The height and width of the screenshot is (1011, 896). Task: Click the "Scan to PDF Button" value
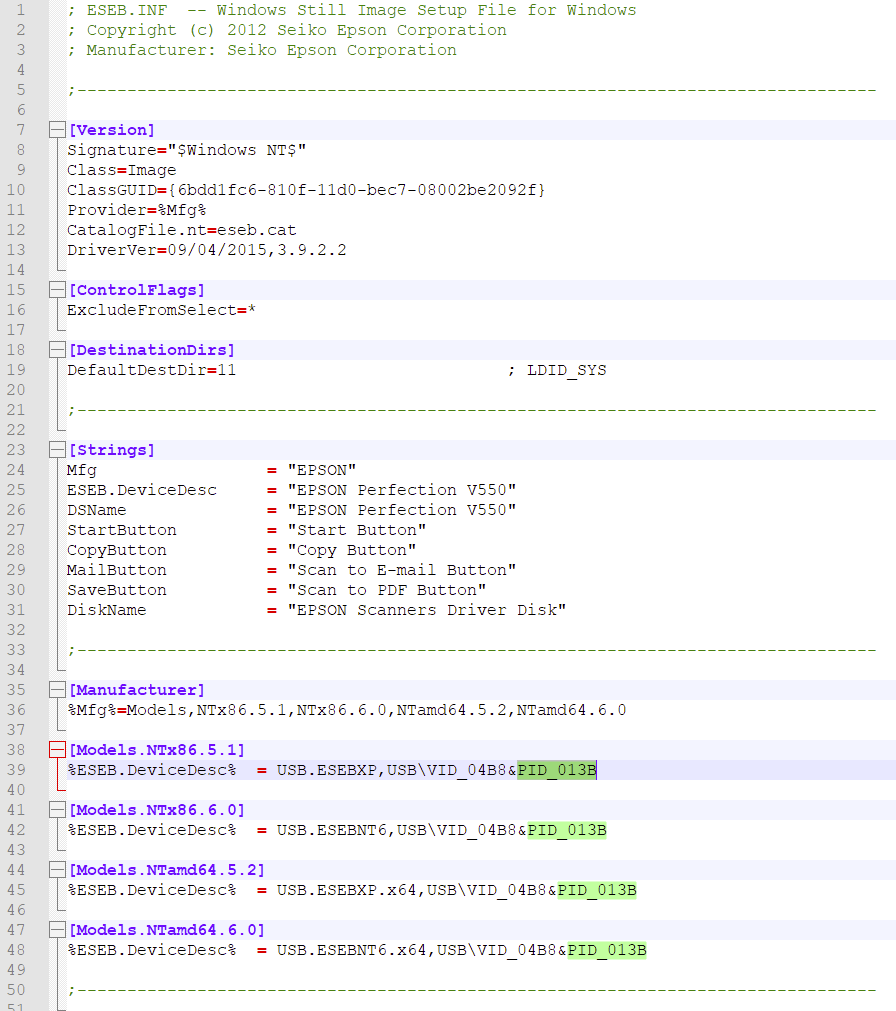click(x=387, y=589)
